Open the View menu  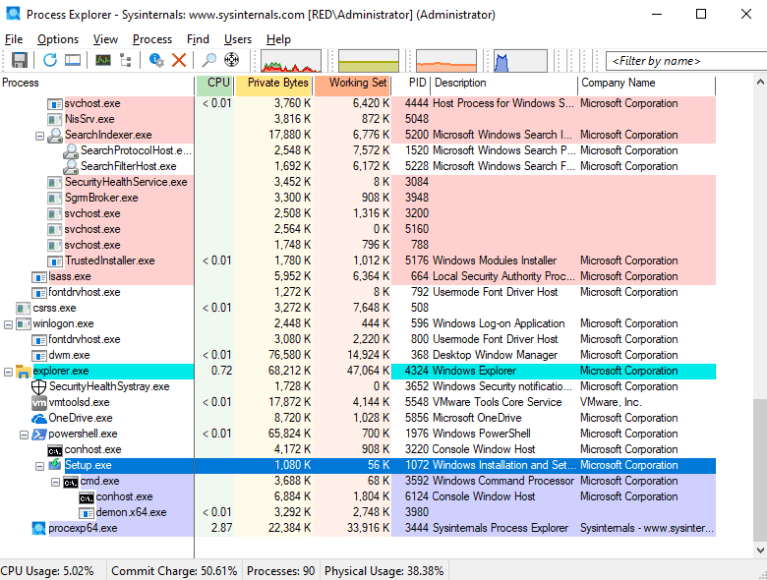point(105,39)
